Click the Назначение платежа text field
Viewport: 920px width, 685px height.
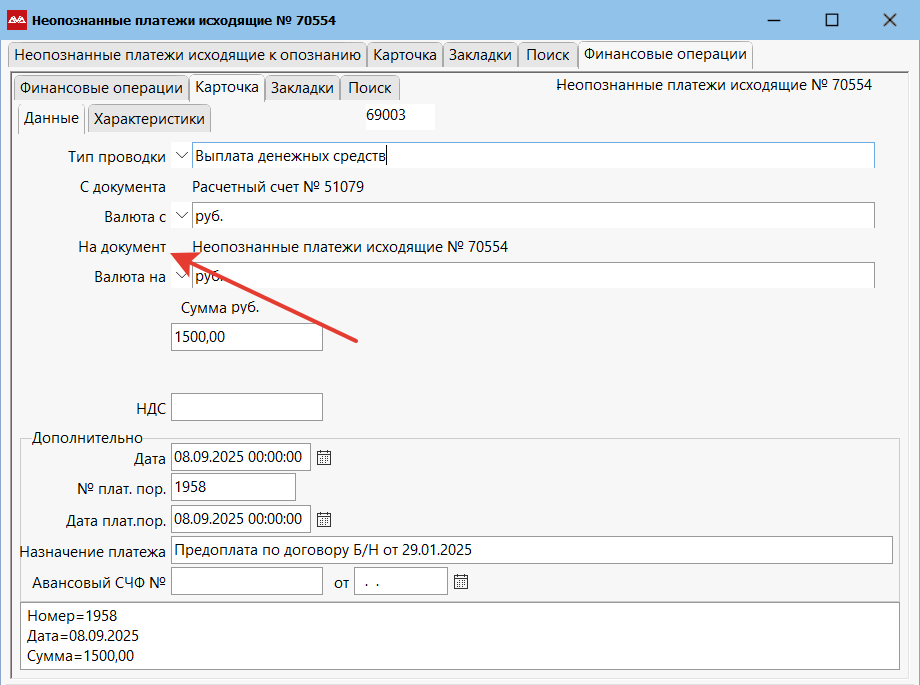(531, 550)
